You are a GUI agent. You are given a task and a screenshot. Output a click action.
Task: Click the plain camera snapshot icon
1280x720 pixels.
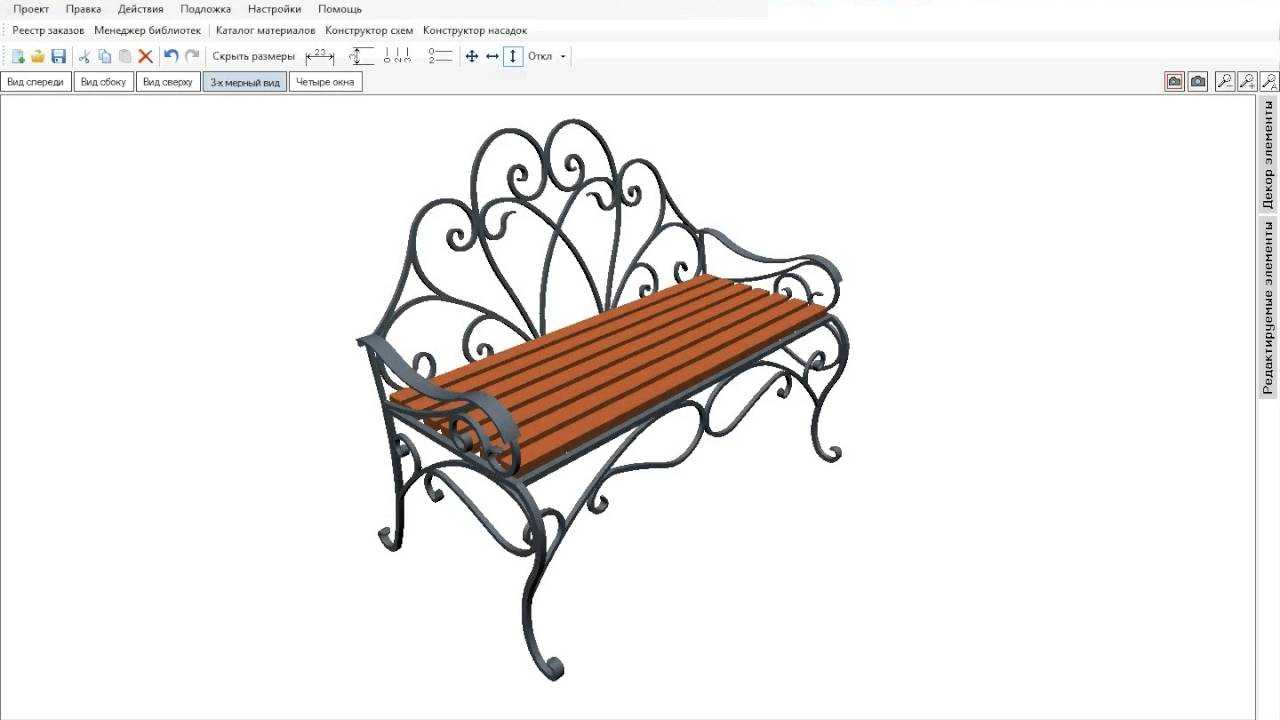pos(1198,82)
